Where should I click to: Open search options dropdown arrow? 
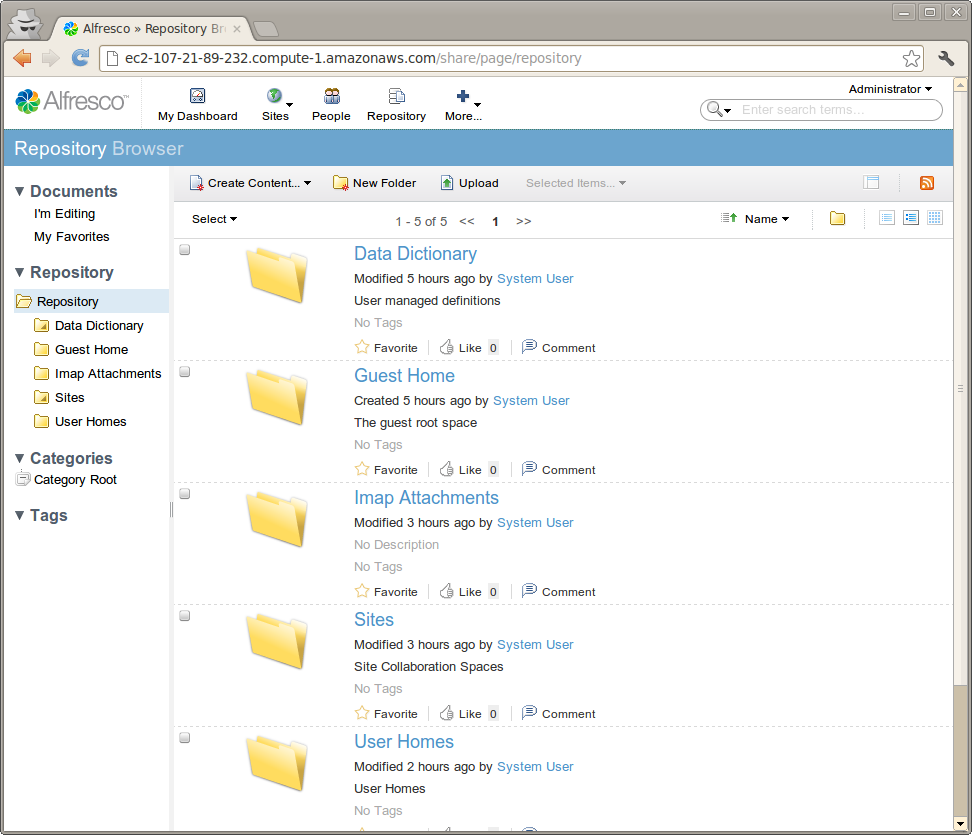click(x=728, y=110)
